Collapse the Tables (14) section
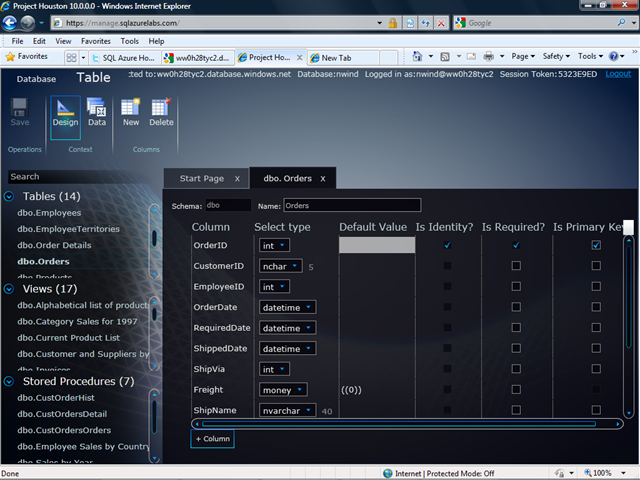Screen dimensions: 640x480 9,197
